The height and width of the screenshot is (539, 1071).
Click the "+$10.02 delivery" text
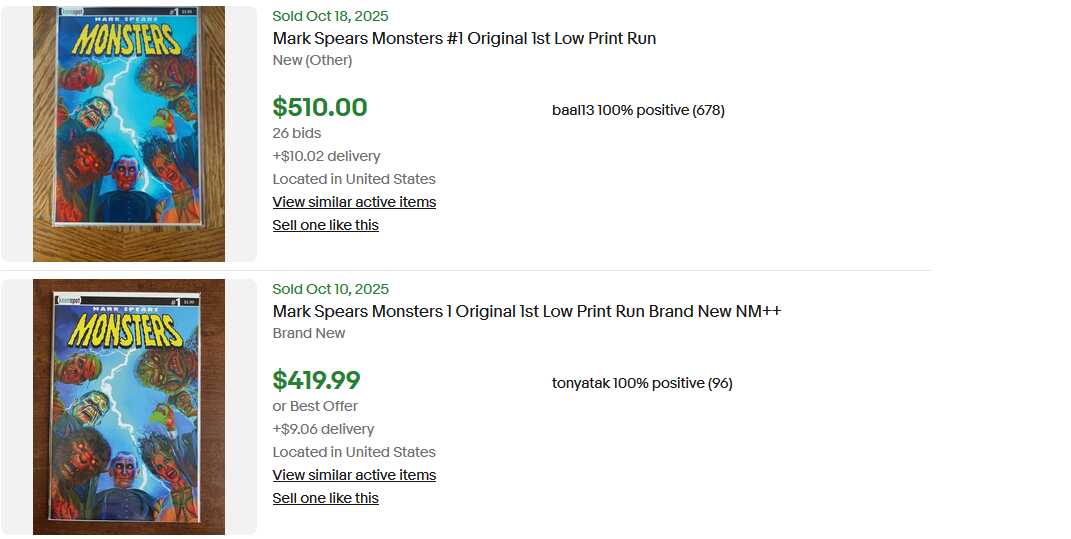coord(326,156)
